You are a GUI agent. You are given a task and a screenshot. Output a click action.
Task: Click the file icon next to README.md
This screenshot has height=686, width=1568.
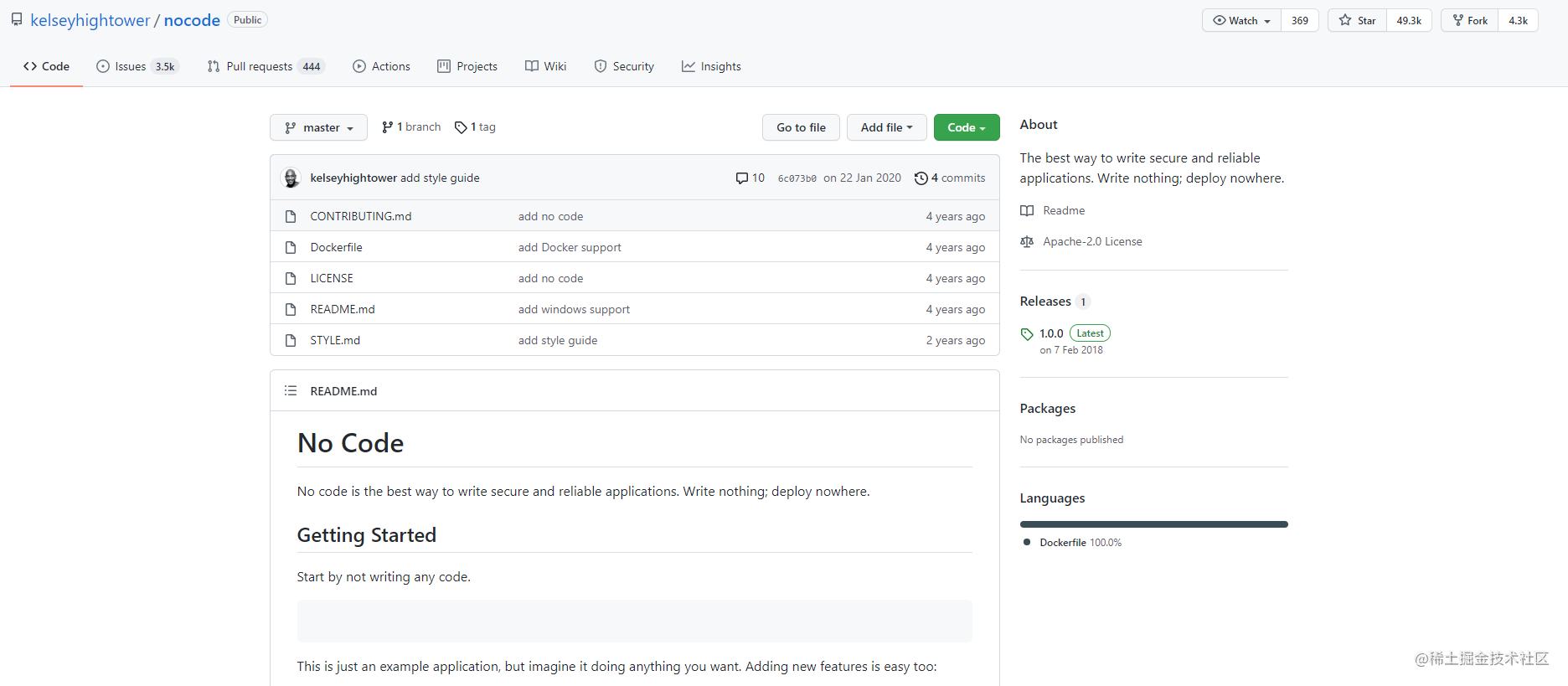(291, 309)
